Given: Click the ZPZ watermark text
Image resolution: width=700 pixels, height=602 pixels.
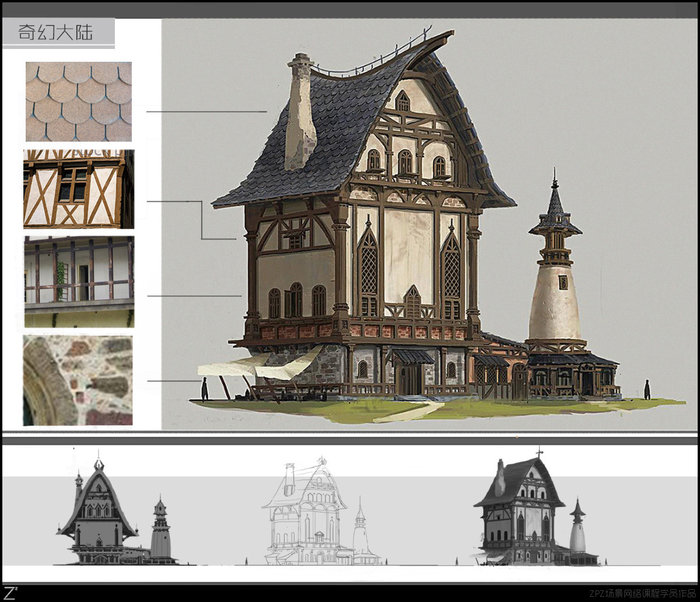Looking at the screenshot, I should point(640,593).
